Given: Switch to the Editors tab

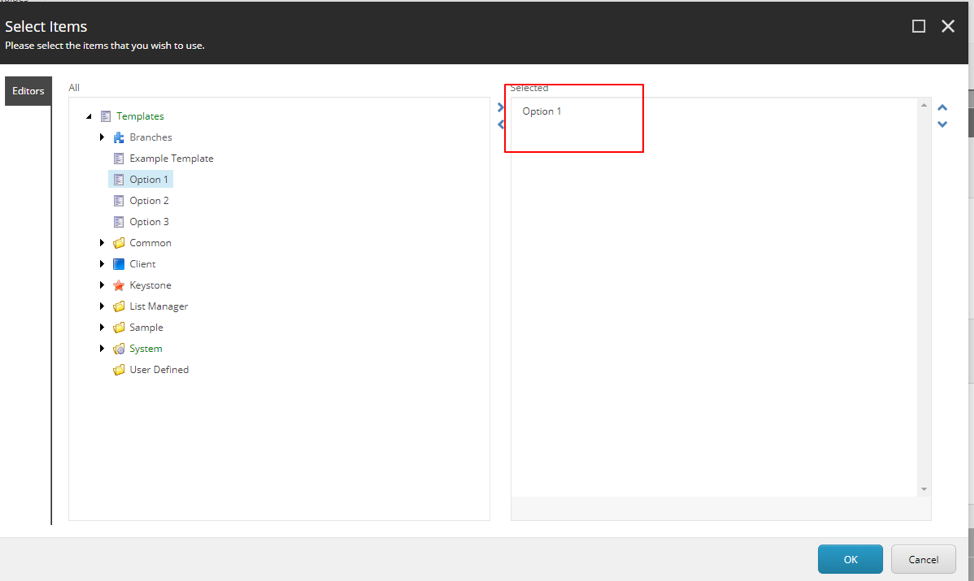Looking at the screenshot, I should 28,91.
